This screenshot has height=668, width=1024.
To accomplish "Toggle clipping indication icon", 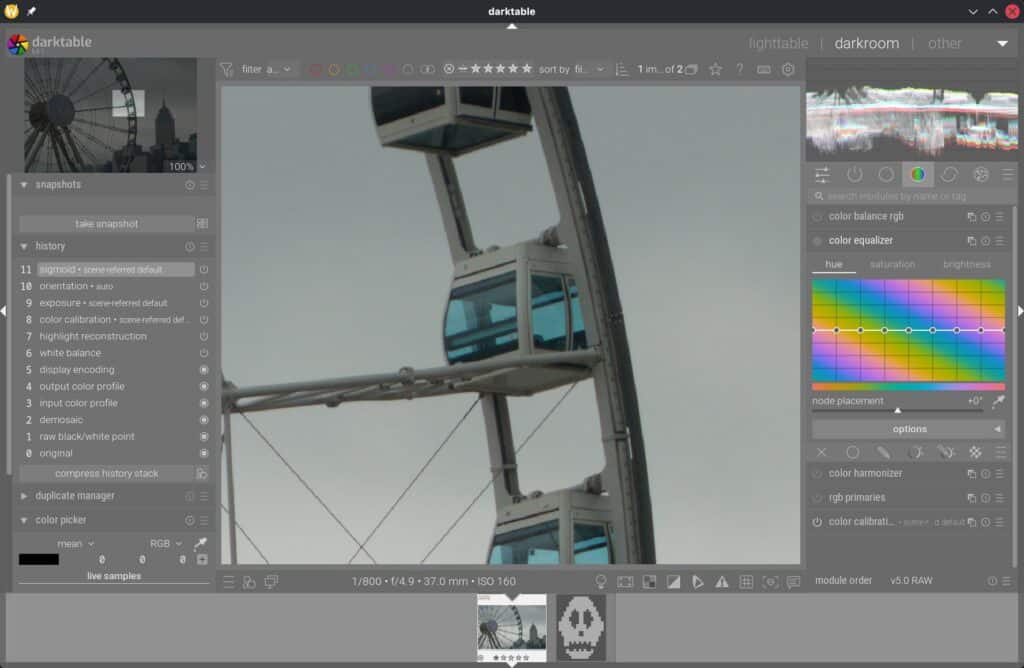I will (673, 581).
